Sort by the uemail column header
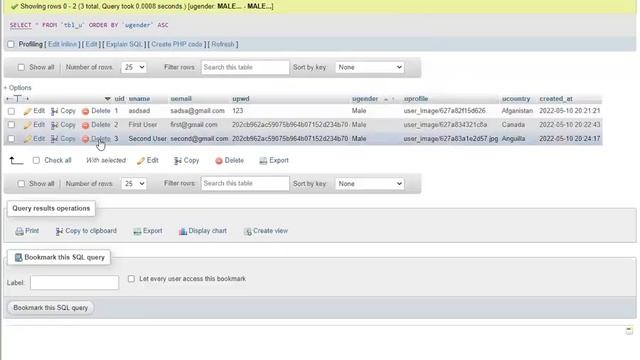Image resolution: width=640 pixels, height=360 pixels. tap(181, 99)
